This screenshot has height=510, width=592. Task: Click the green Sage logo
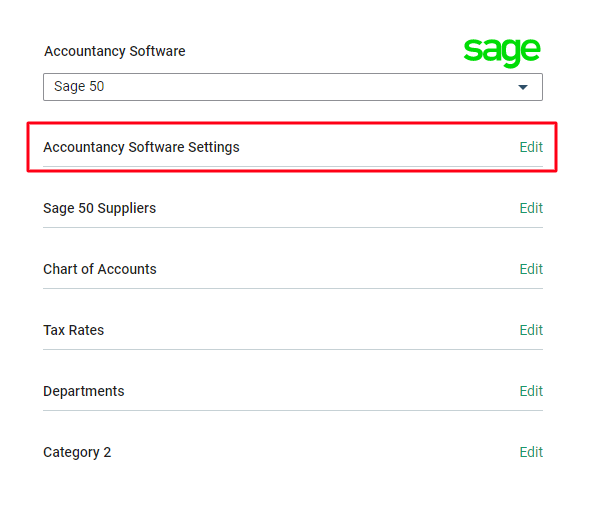coord(502,52)
